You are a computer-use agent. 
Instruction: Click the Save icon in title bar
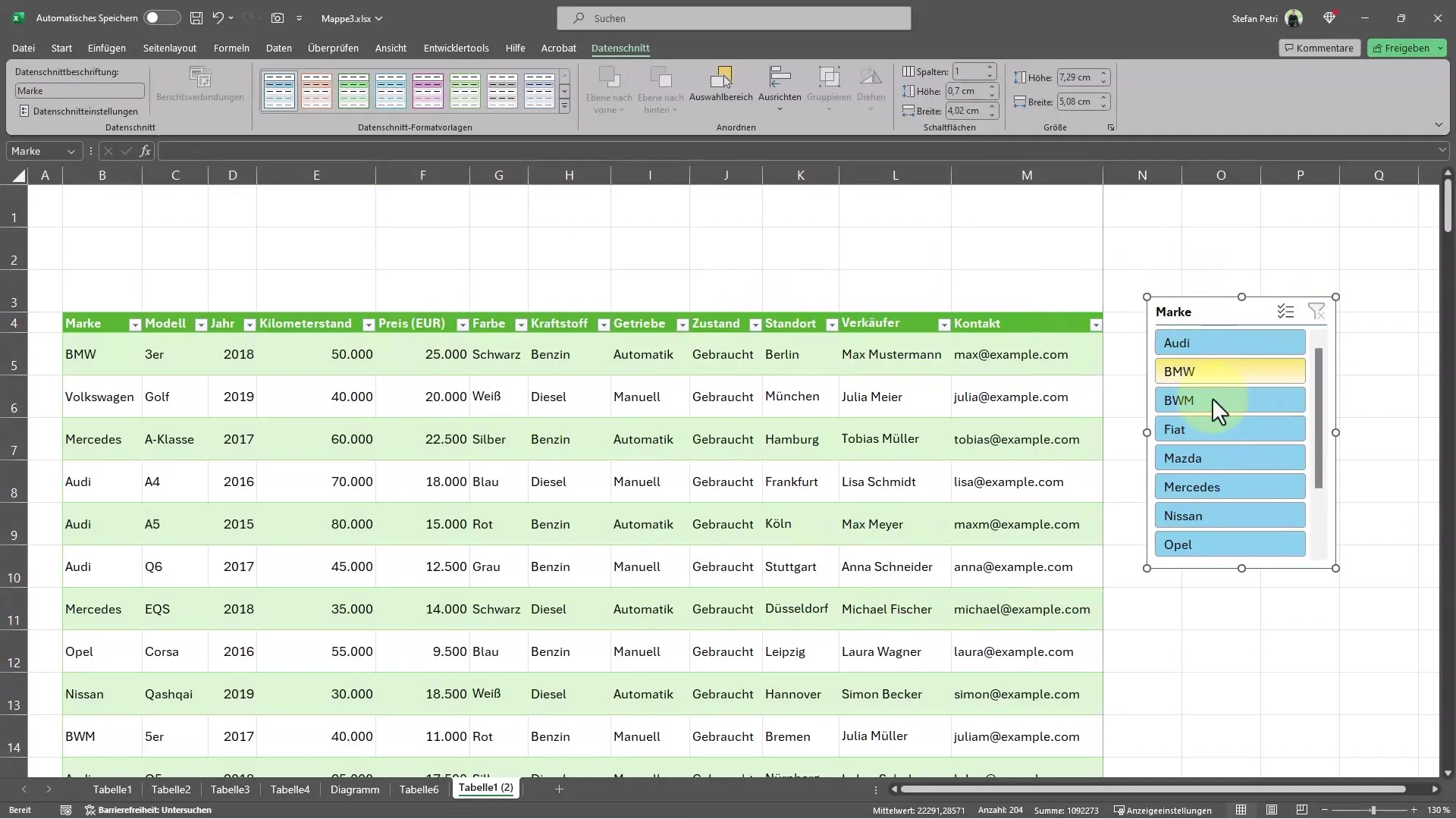196,17
